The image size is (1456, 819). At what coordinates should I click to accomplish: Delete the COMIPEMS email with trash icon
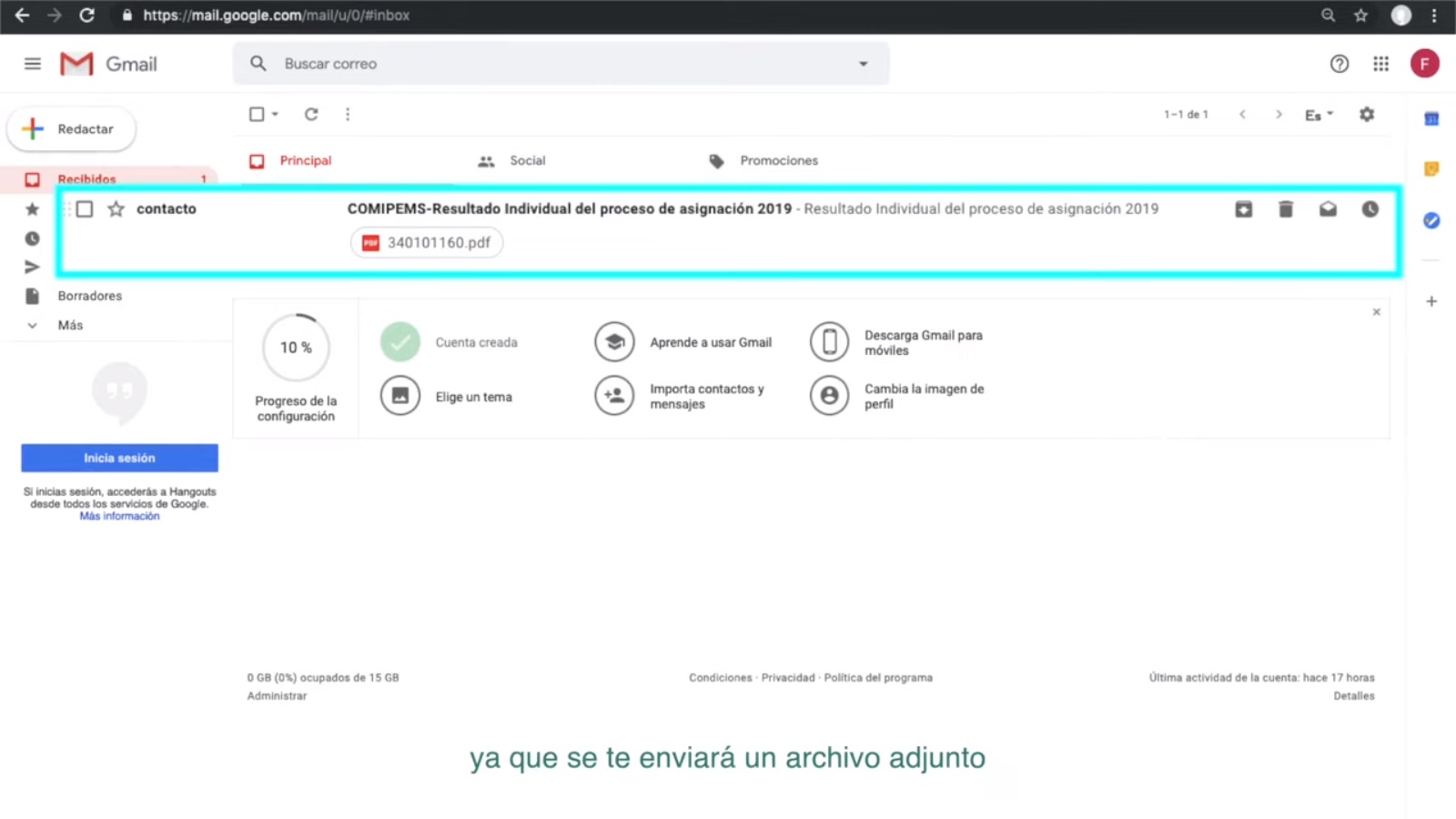point(1285,209)
